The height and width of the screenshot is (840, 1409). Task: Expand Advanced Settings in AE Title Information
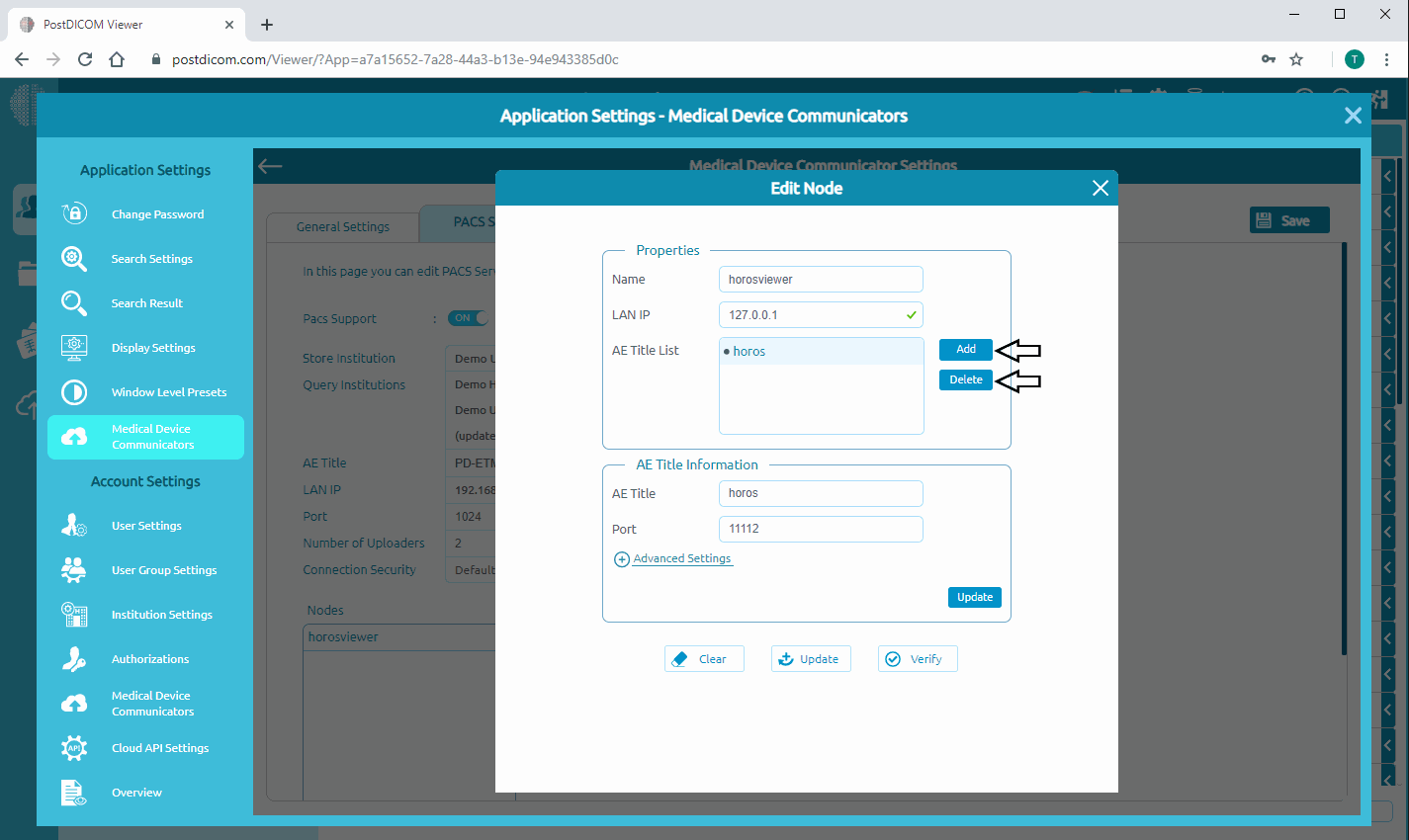[x=682, y=558]
